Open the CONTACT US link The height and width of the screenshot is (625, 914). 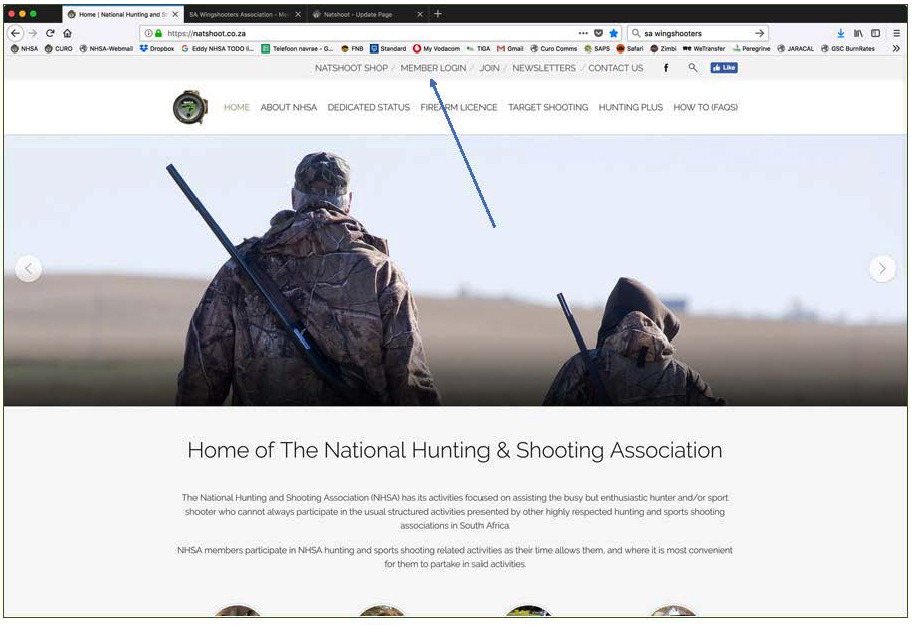coord(616,68)
